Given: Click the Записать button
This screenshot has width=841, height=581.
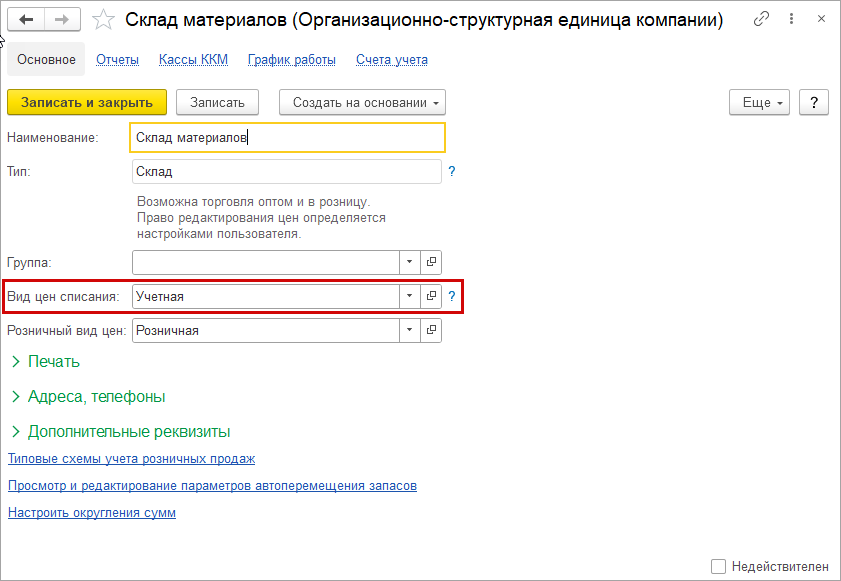Looking at the screenshot, I should (x=217, y=102).
